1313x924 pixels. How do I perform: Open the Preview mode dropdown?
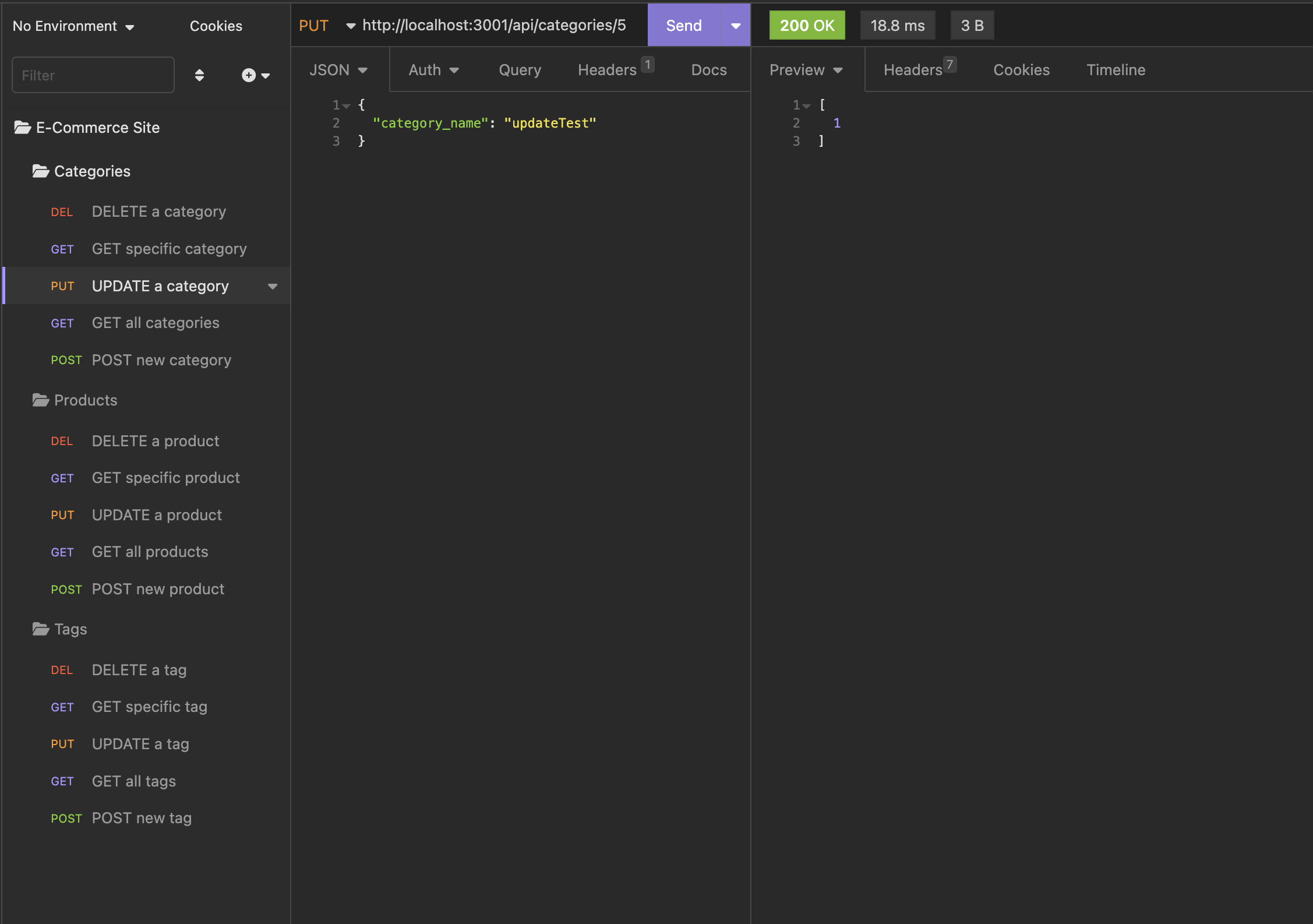(x=805, y=69)
